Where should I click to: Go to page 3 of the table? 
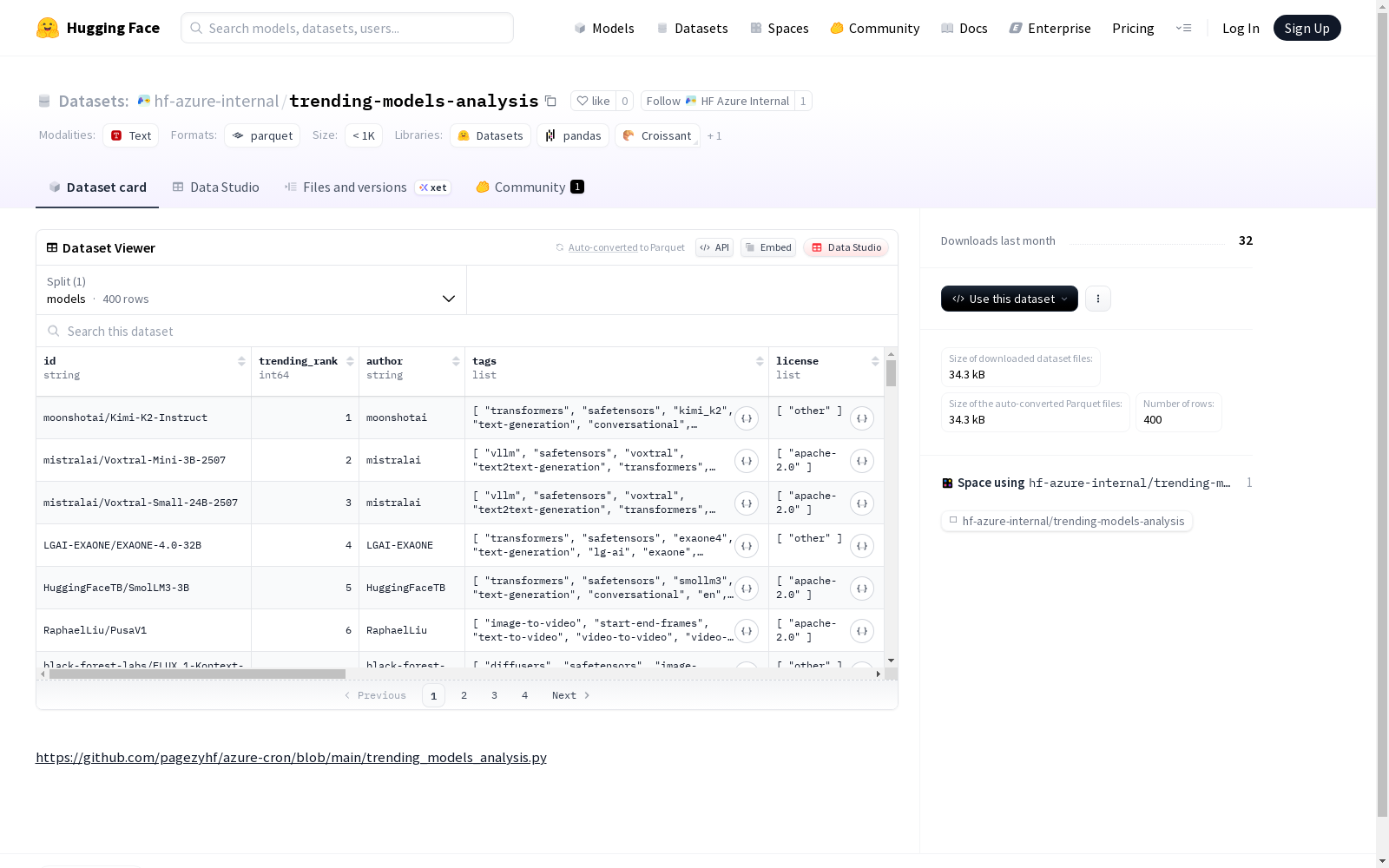[495, 695]
